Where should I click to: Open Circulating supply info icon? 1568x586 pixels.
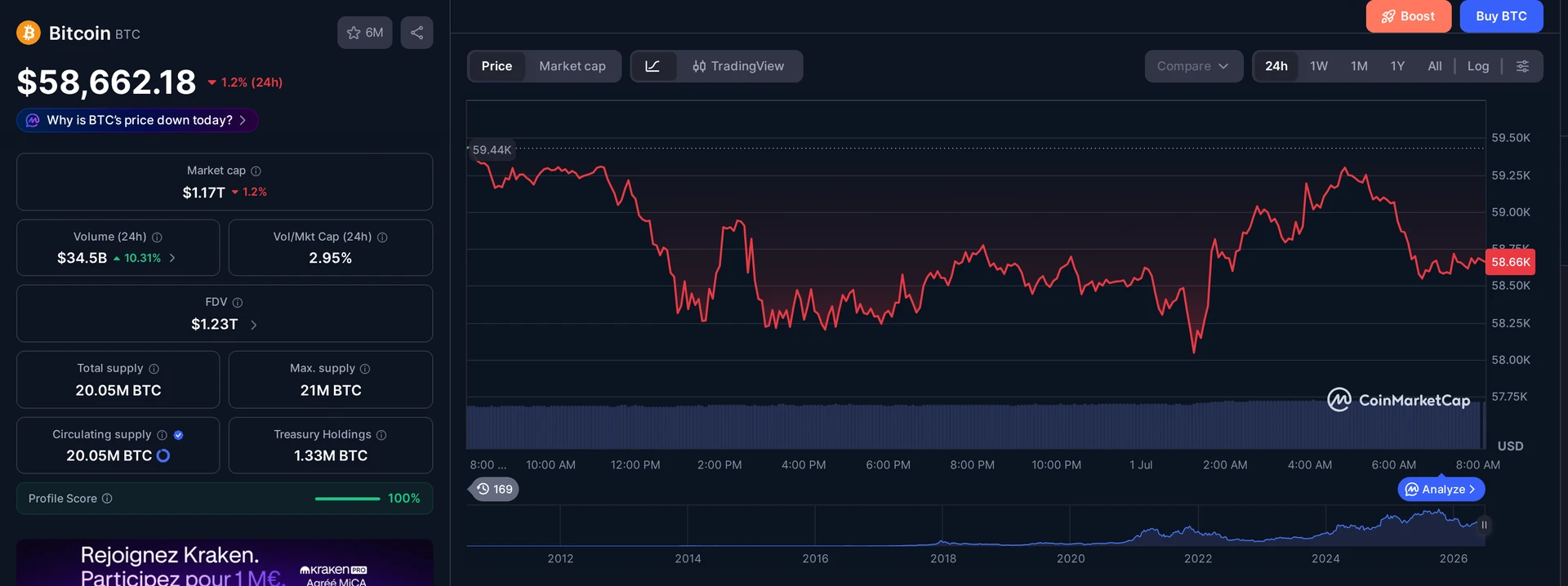tap(162, 435)
